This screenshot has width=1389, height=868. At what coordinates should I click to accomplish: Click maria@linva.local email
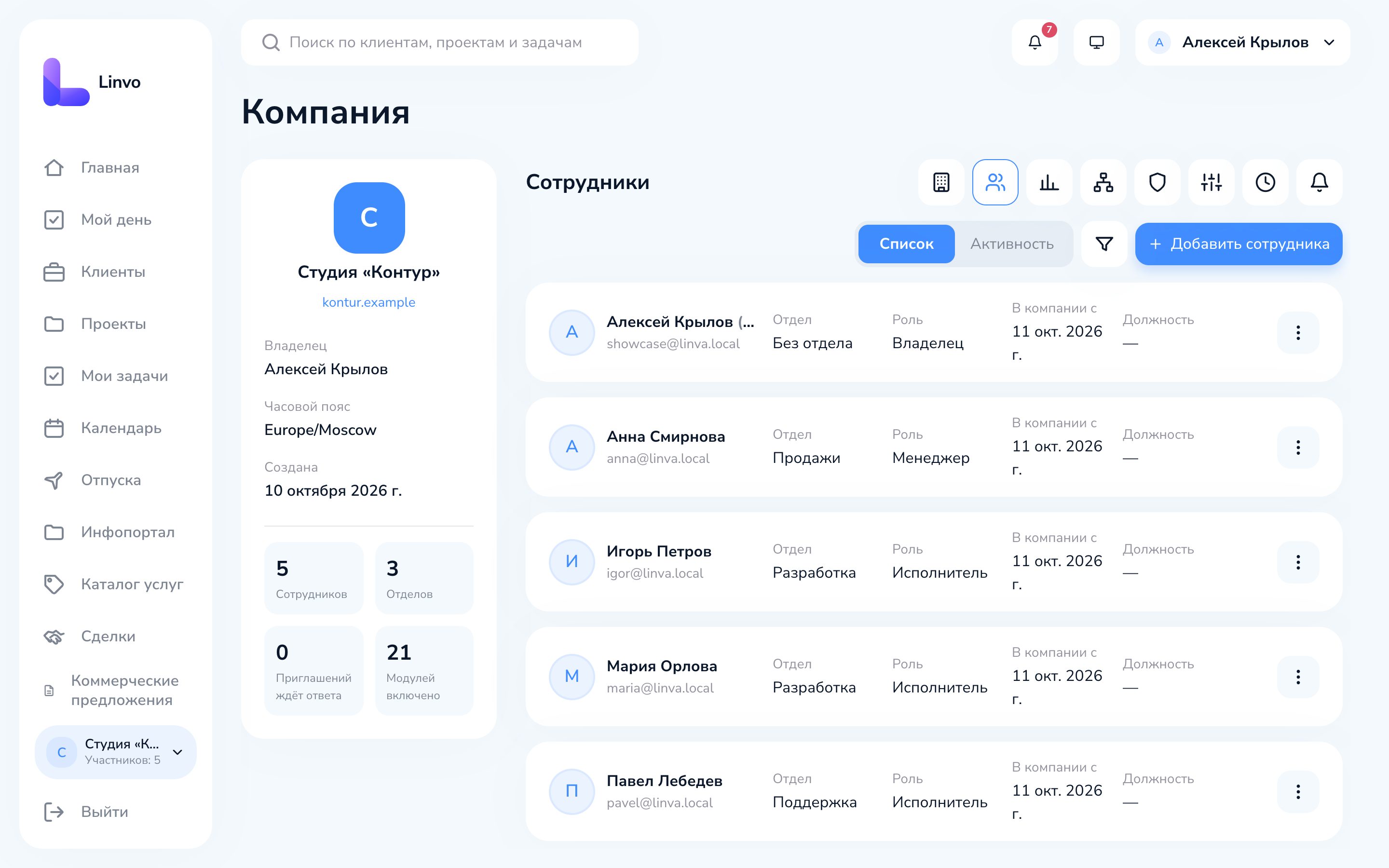pyautogui.click(x=660, y=688)
